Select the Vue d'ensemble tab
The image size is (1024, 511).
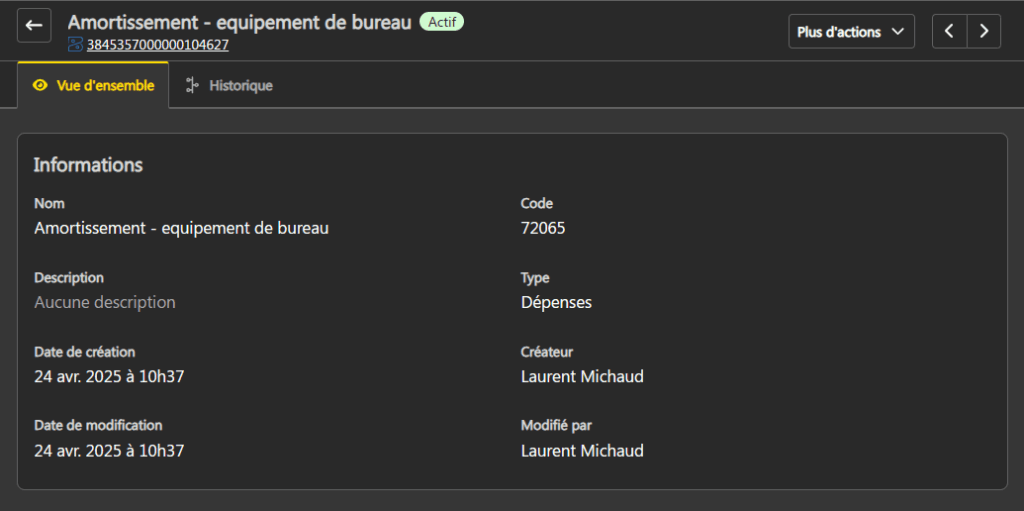click(x=93, y=86)
